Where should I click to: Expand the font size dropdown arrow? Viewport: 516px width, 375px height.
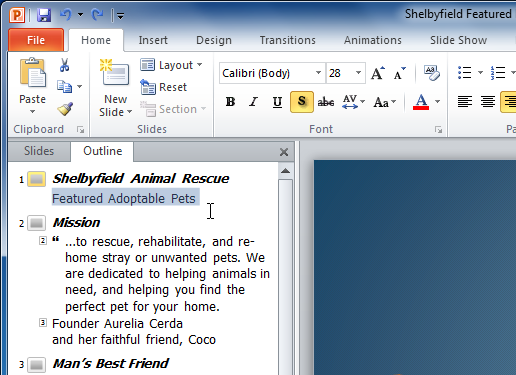(358, 73)
